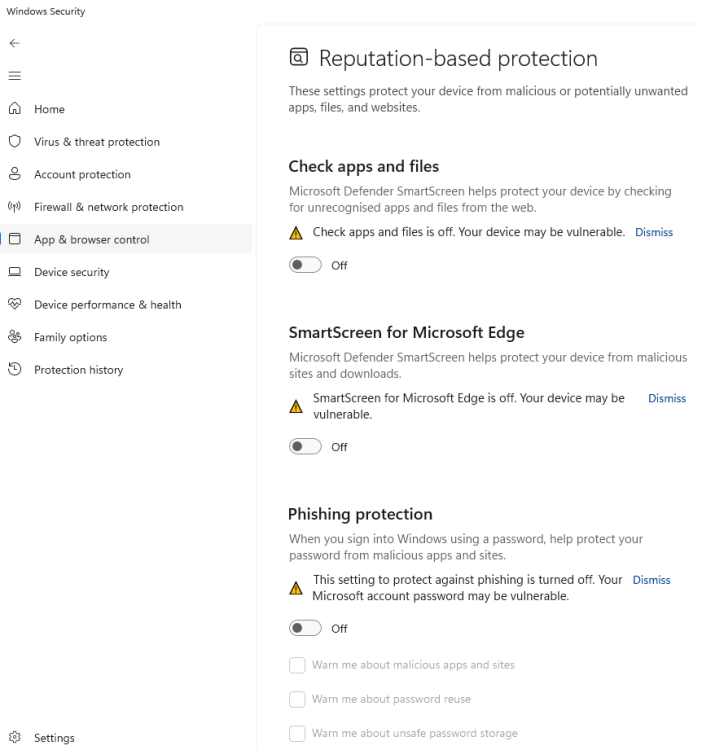This screenshot has width=702, height=750.
Task: Click the Account protection person icon
Action: [x=14, y=174]
